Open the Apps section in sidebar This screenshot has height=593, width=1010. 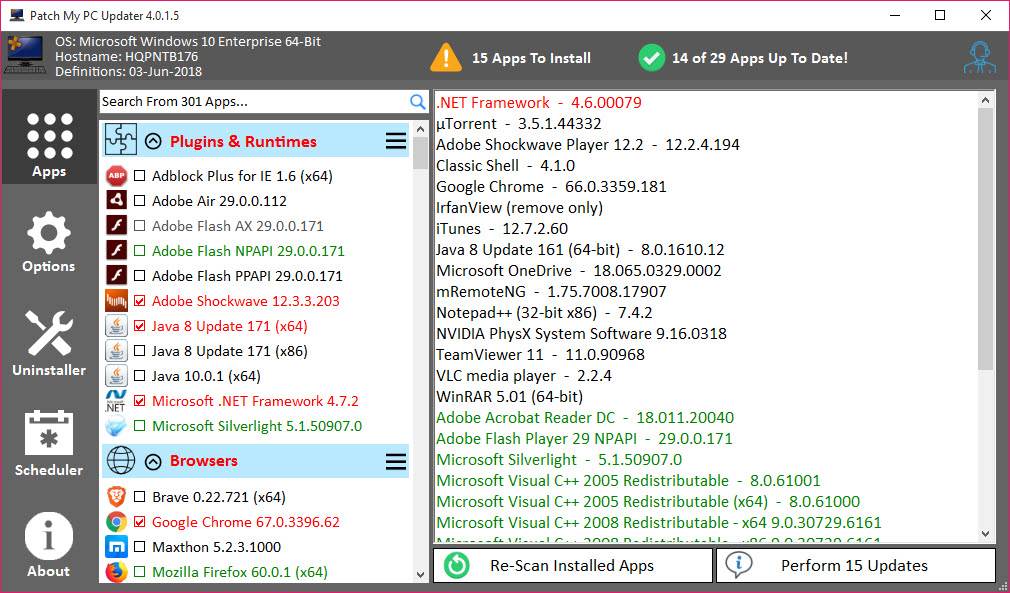tap(49, 137)
